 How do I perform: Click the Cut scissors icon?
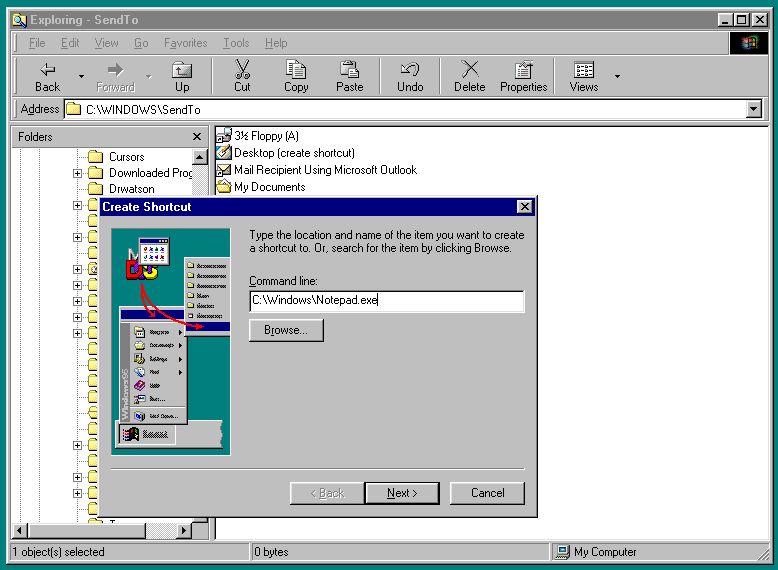242,76
